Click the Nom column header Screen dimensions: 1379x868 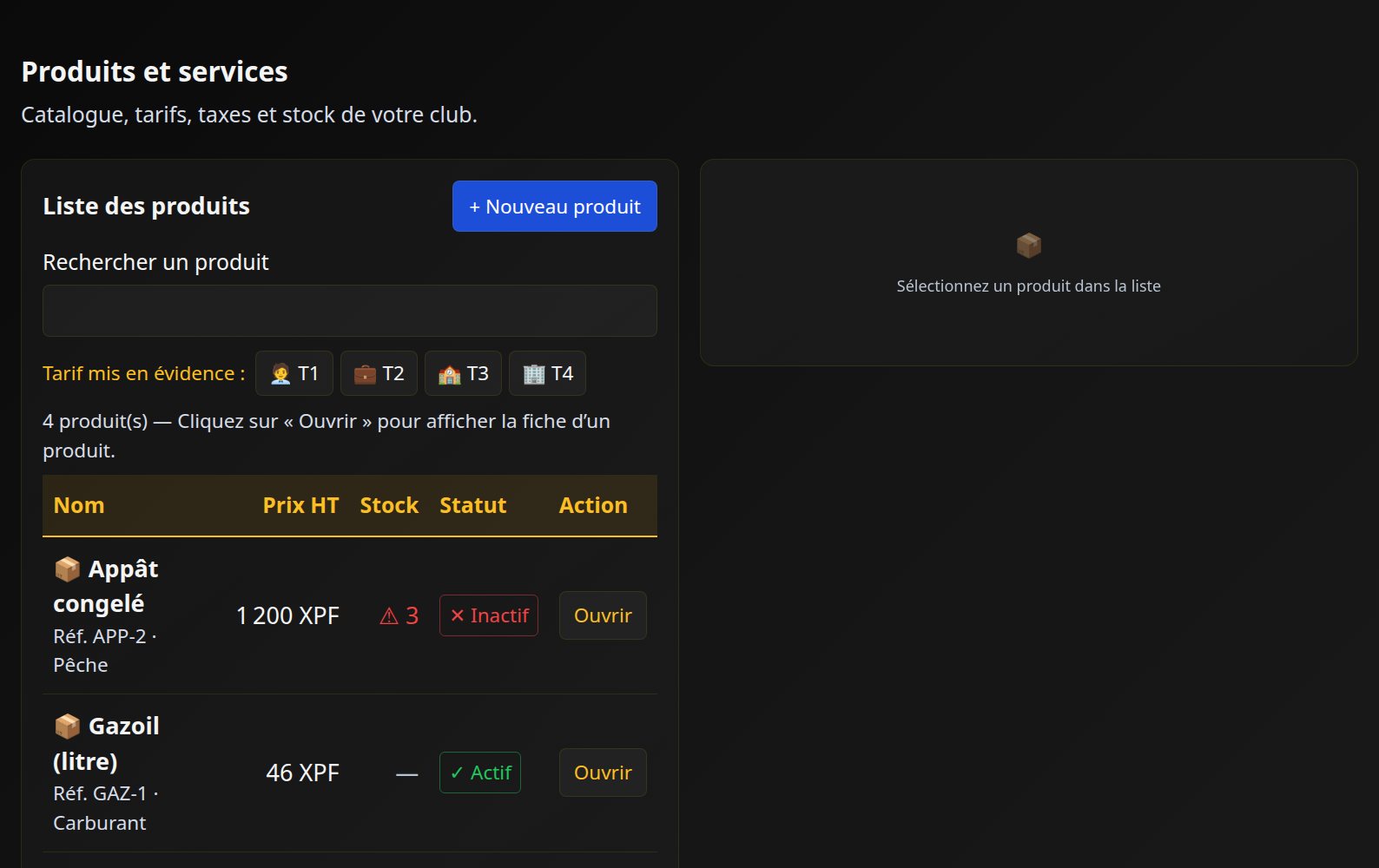click(x=79, y=505)
